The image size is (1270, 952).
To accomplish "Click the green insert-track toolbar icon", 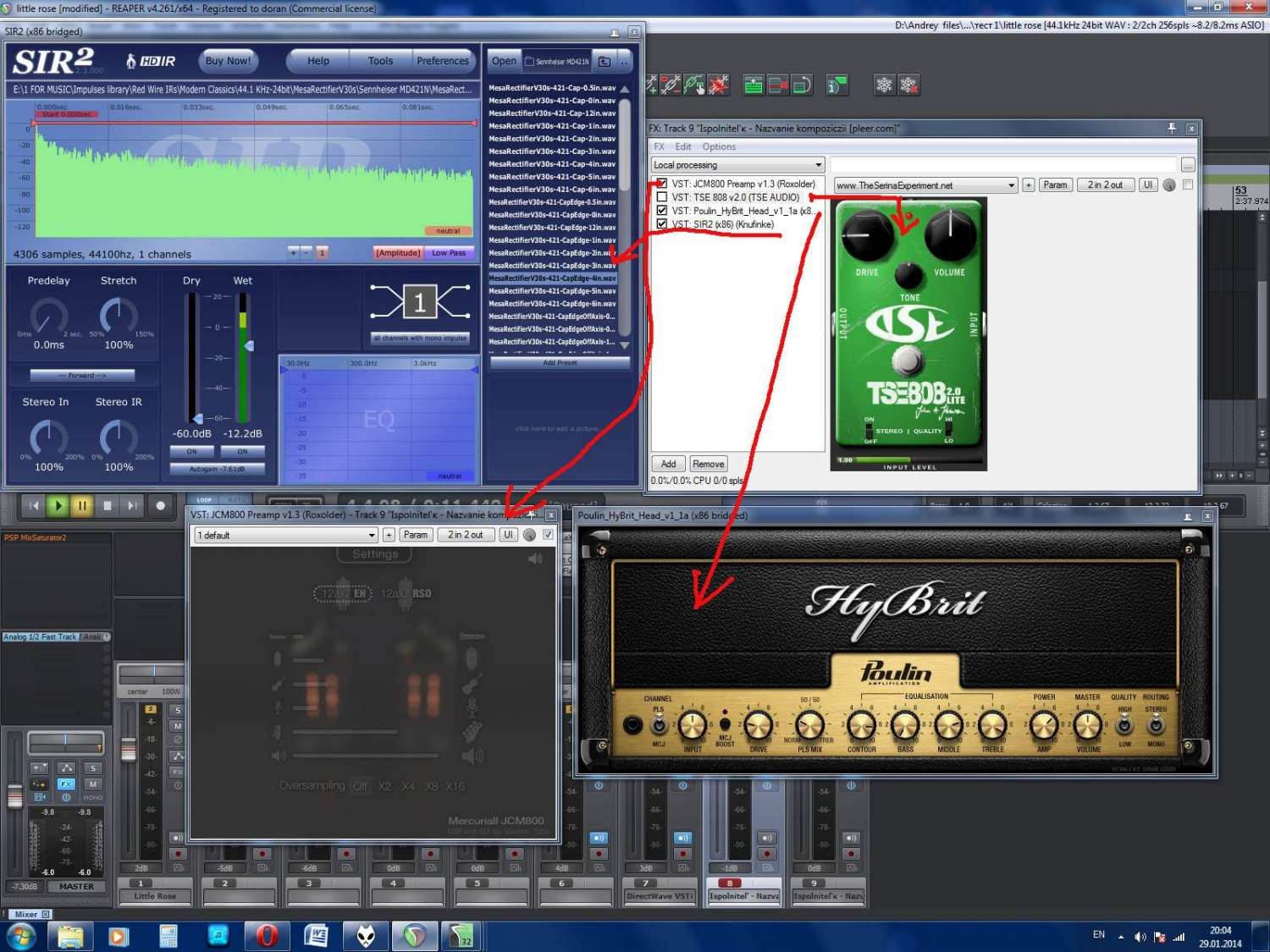I will tap(753, 85).
